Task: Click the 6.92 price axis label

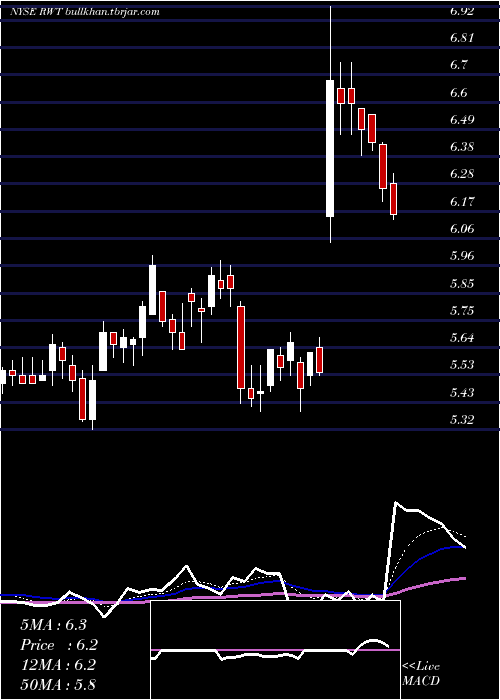Action: point(462,11)
